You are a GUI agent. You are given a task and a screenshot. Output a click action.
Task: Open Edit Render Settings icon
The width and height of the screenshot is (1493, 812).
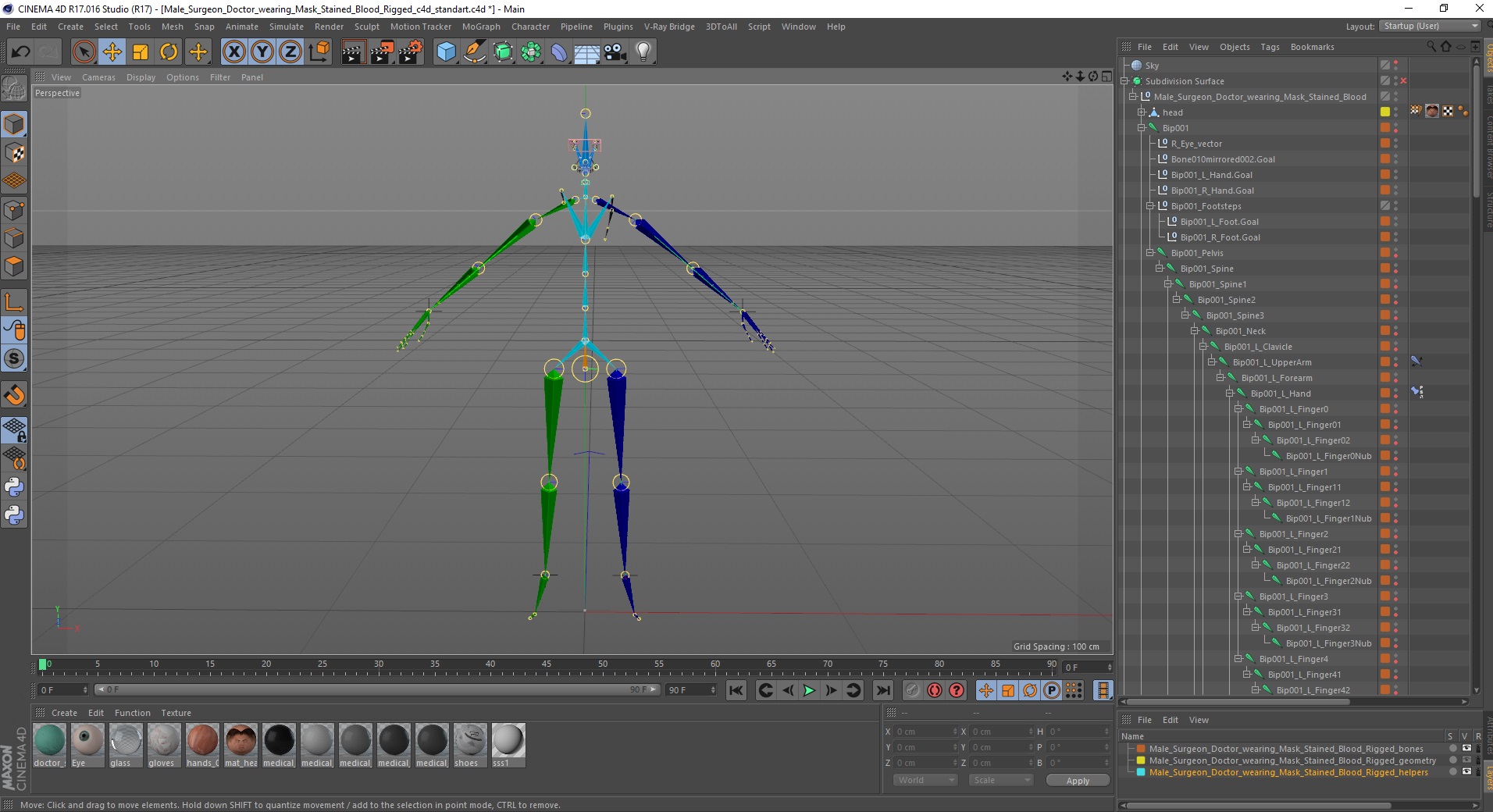(411, 52)
